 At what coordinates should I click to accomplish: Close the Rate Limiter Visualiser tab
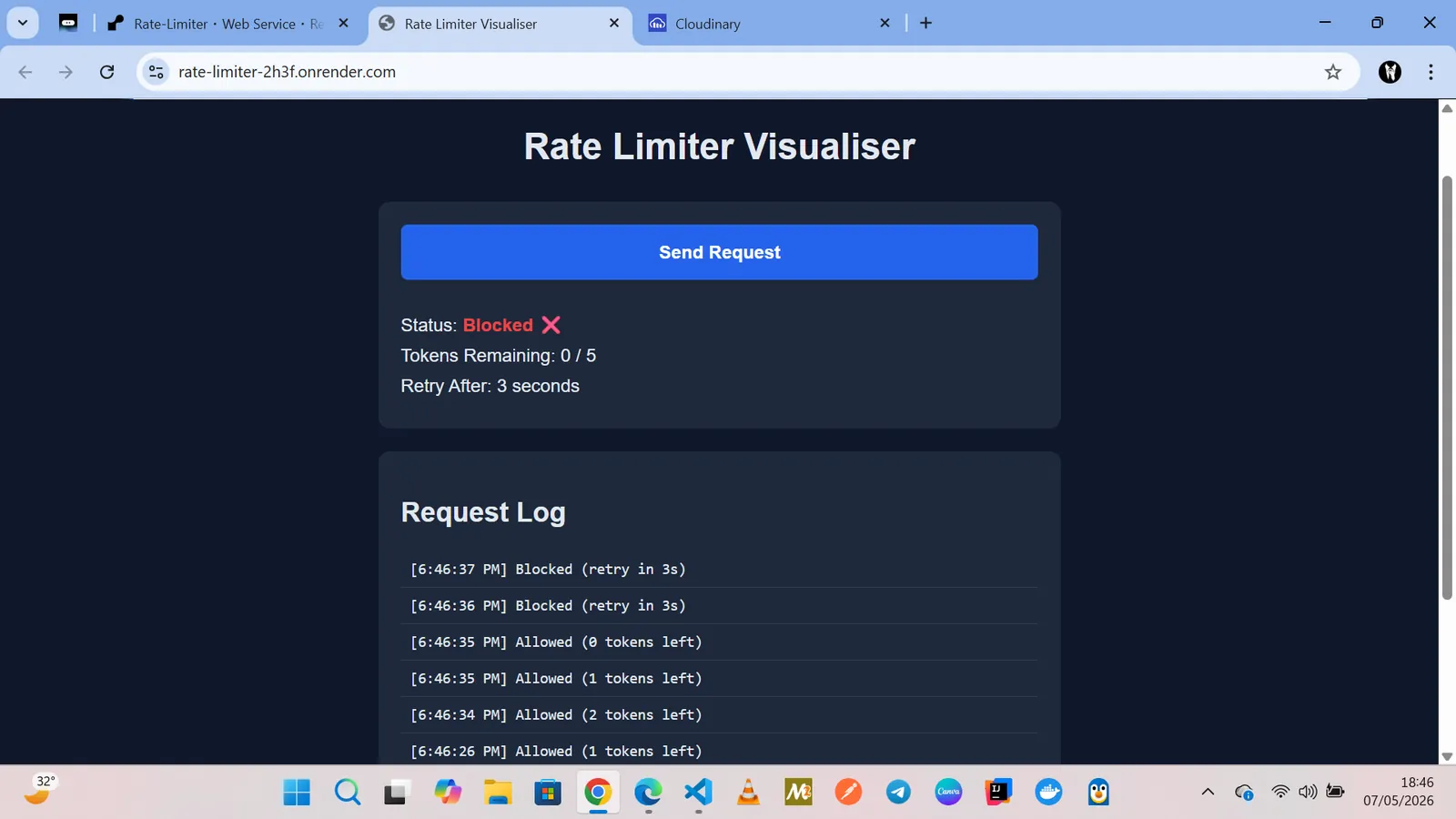[x=614, y=24]
